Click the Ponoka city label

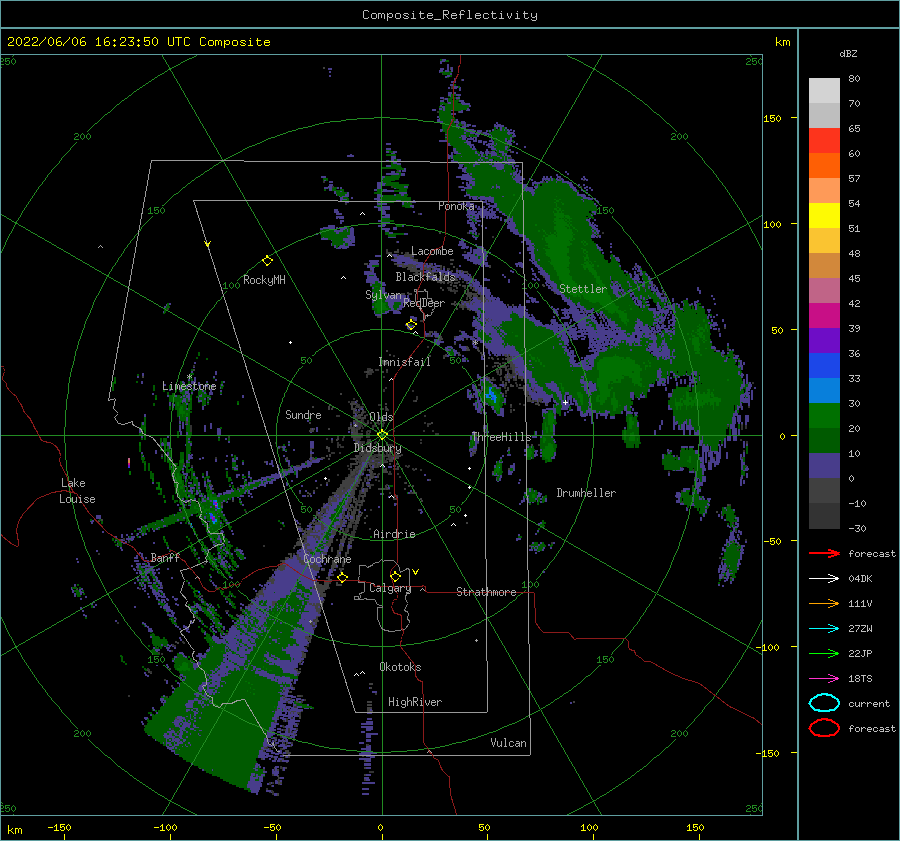tap(456, 206)
